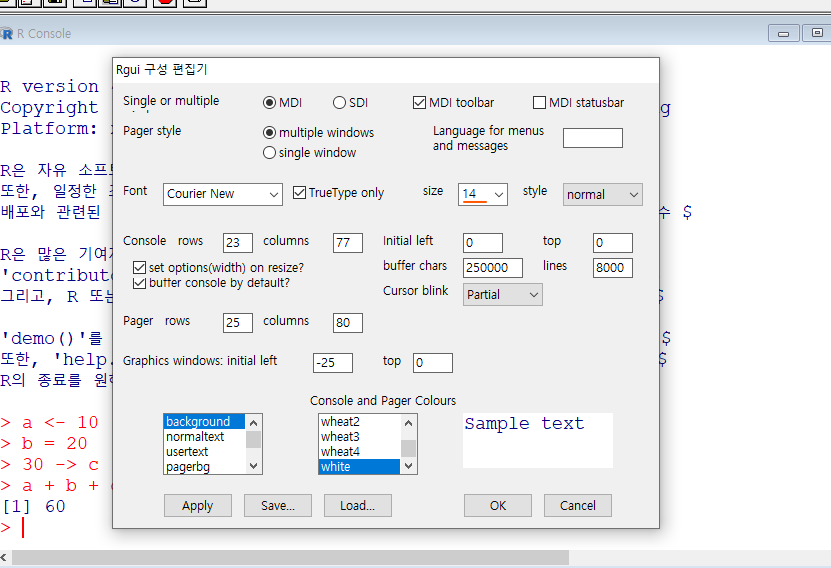Open the Font dropdown showing Courier New
831x568 pixels.
[x=223, y=194]
